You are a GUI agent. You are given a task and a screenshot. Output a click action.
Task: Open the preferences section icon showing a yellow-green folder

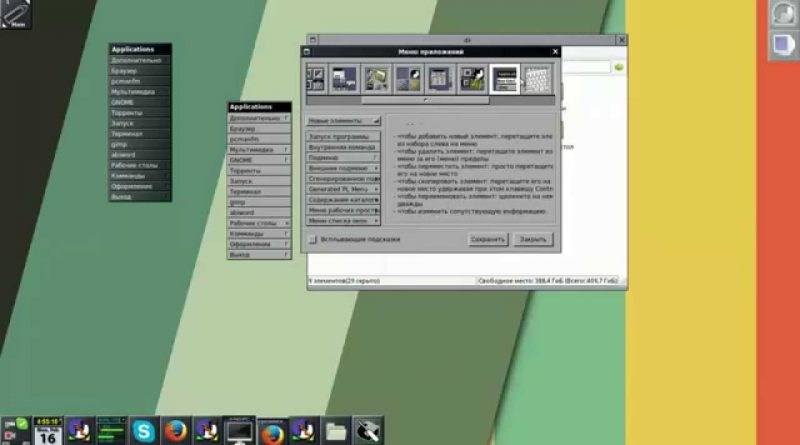pos(377,79)
